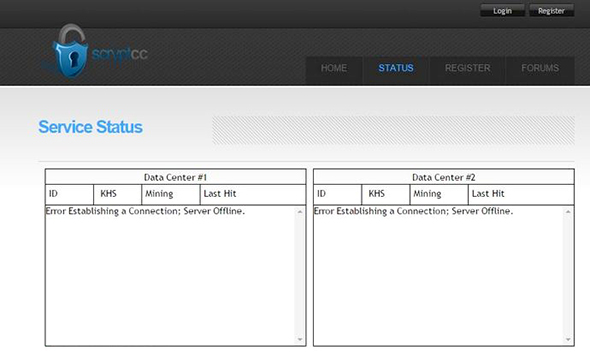590x362 pixels.
Task: Open the Login button
Action: coord(502,11)
